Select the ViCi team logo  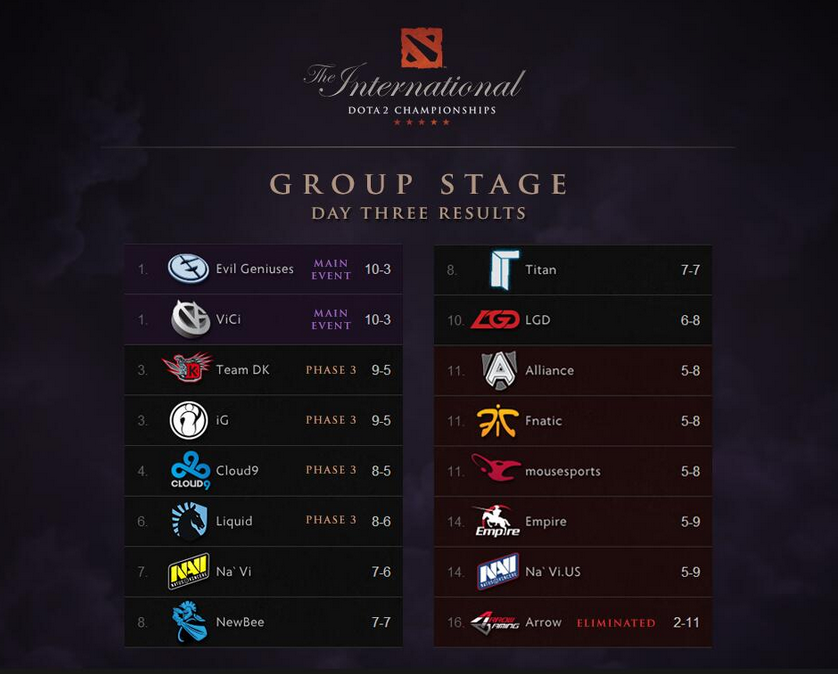pyautogui.click(x=190, y=319)
